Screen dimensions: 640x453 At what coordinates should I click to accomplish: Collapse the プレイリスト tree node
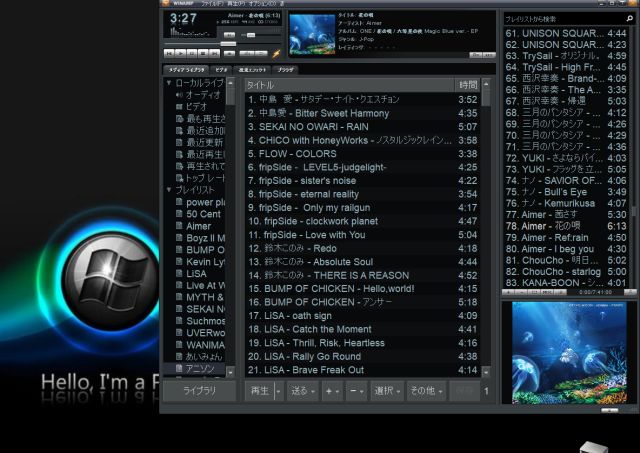point(169,190)
